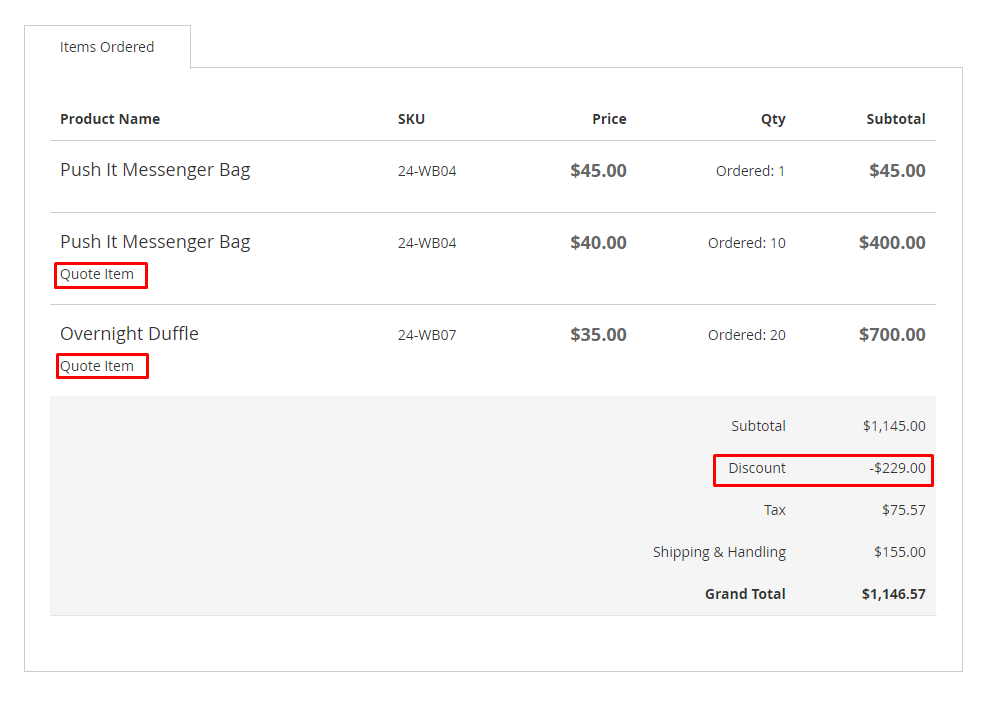This screenshot has height=701, width=990.
Task: Click the $75.57 tax amount
Action: click(903, 510)
